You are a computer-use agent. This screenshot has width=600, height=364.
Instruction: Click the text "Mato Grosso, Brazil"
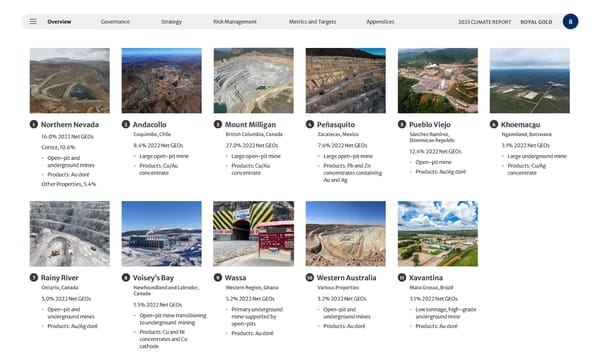click(x=431, y=287)
